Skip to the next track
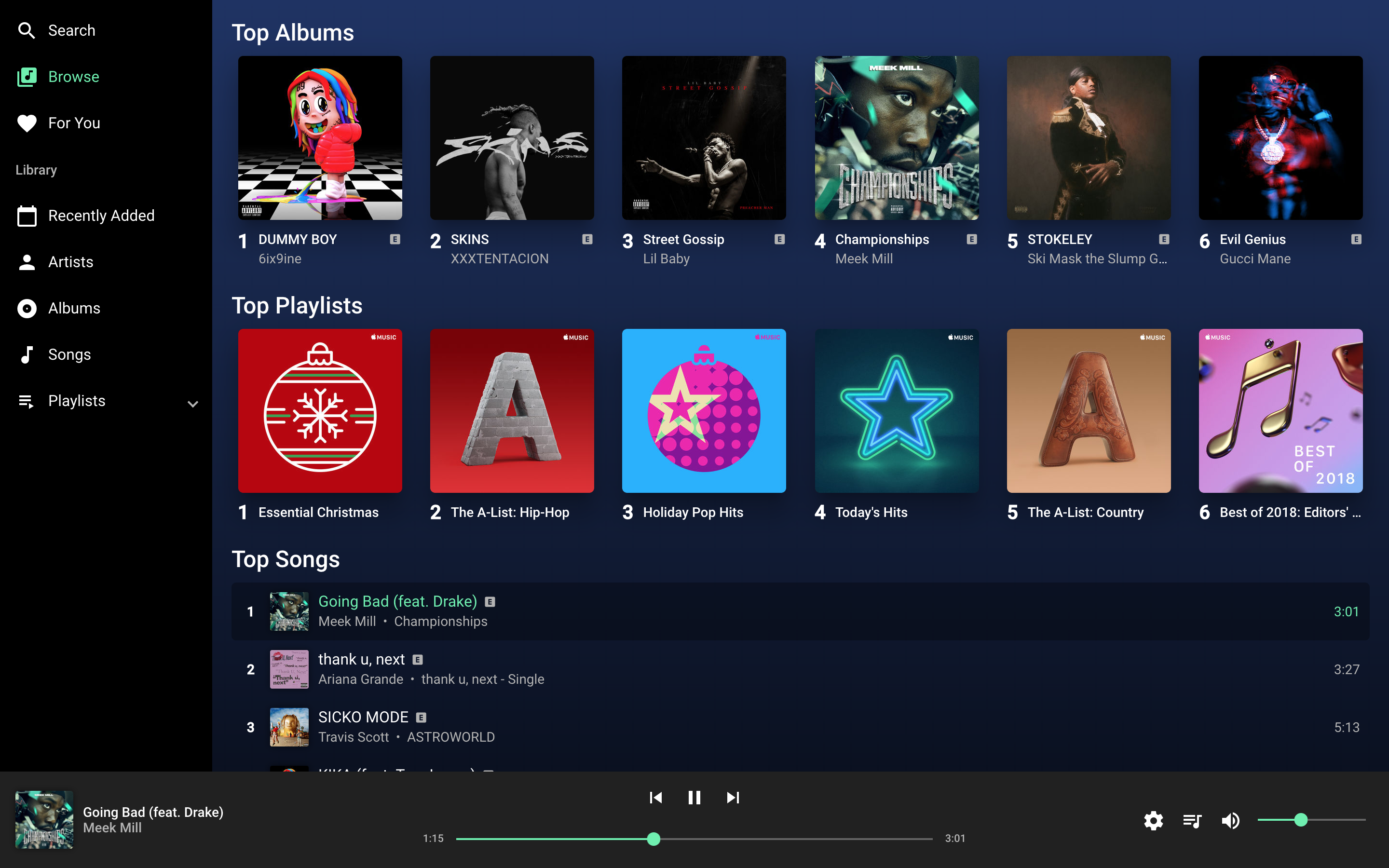This screenshot has height=868, width=1389. pos(733,798)
